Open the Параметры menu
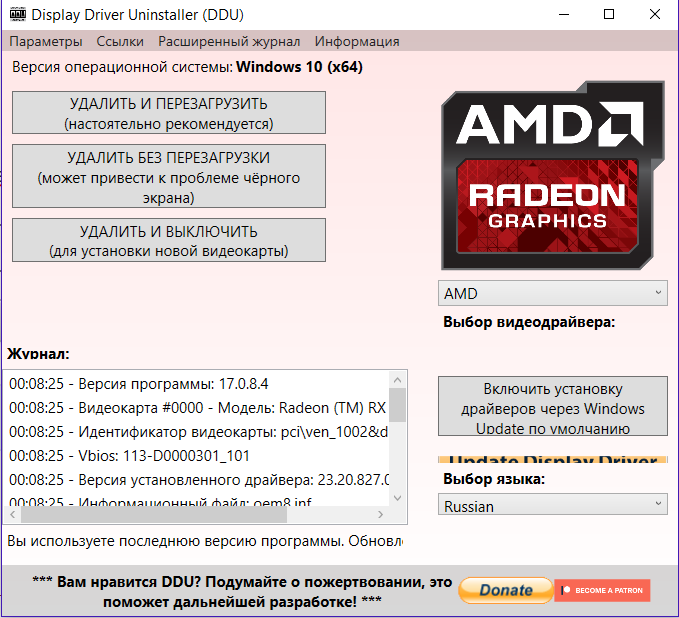Screen dimensions: 679x618 click(x=45, y=42)
